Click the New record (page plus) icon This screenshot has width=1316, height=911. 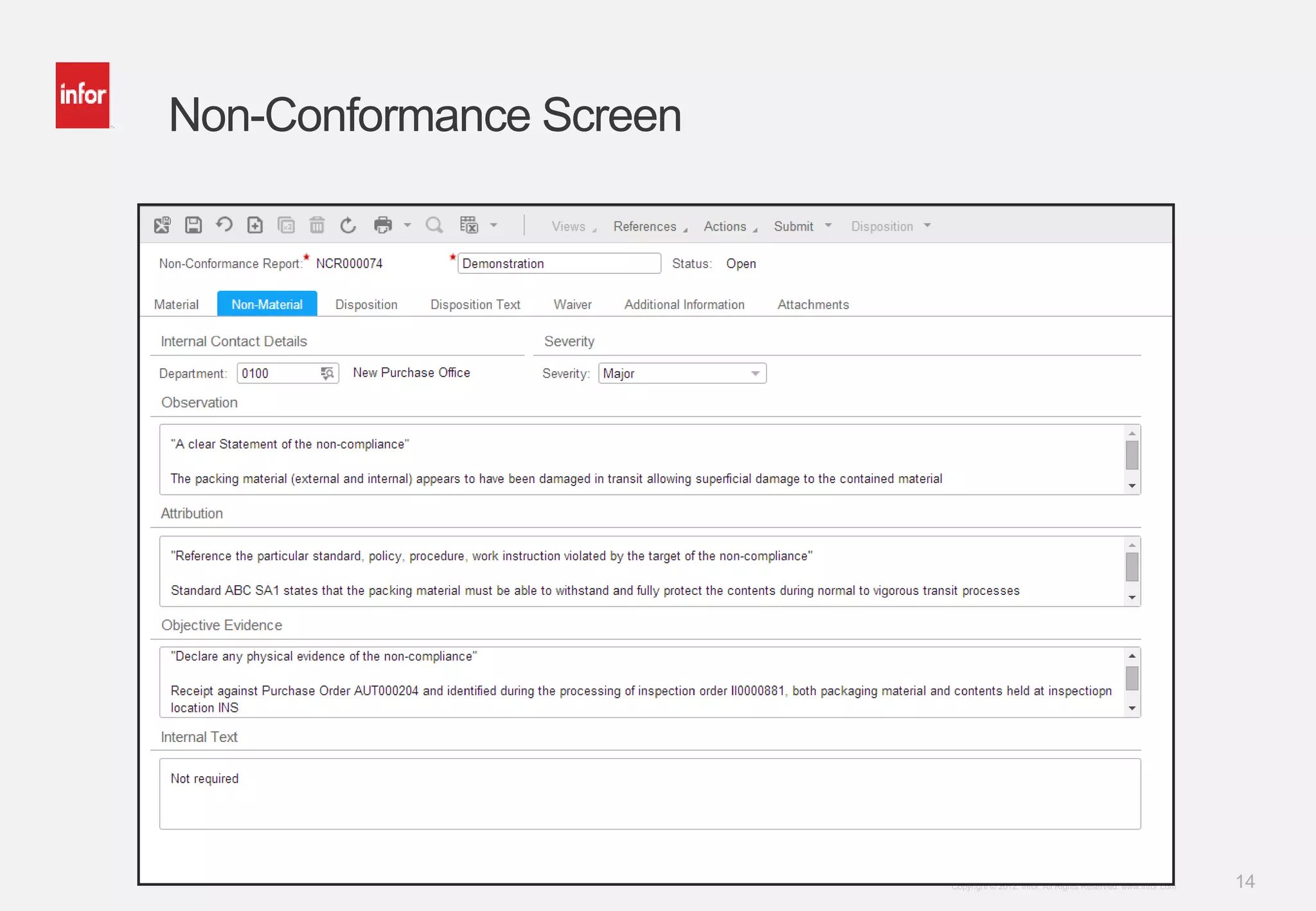[x=255, y=226]
